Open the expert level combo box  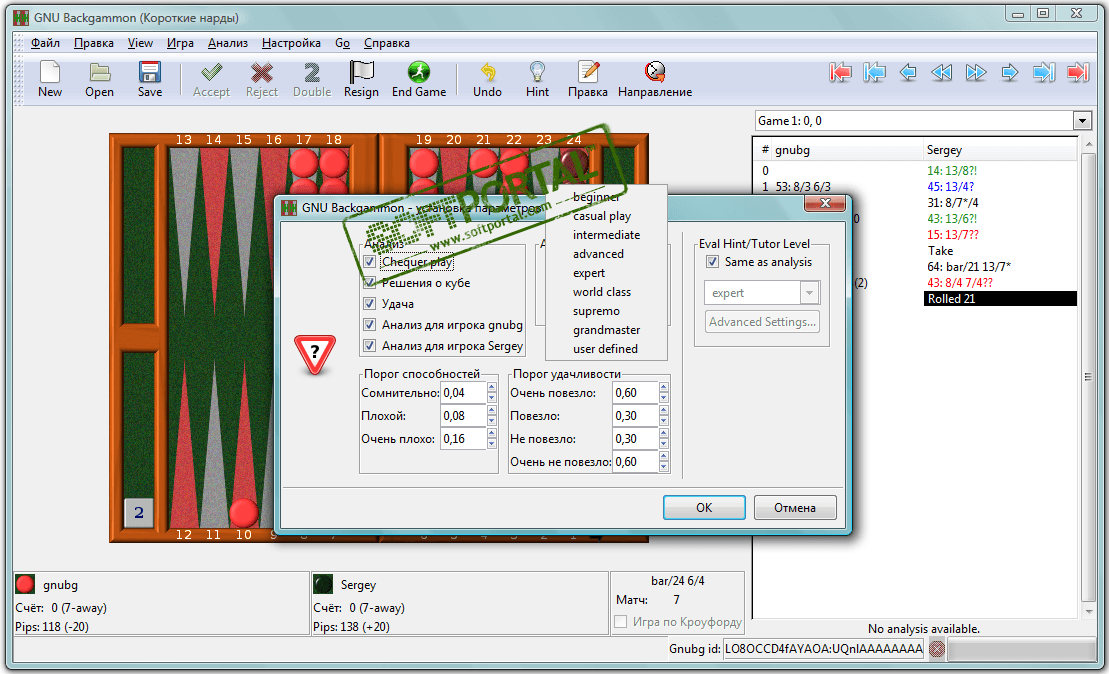pos(762,293)
